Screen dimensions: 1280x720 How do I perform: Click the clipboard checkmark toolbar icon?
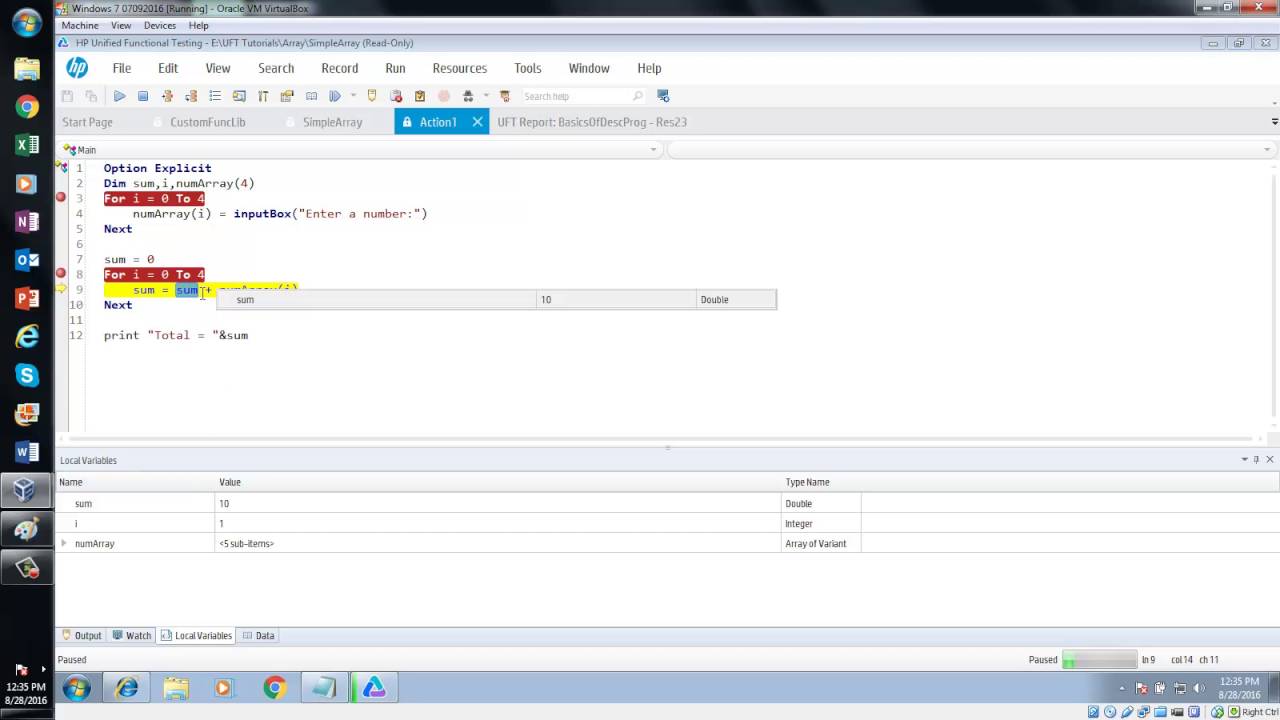[x=420, y=96]
